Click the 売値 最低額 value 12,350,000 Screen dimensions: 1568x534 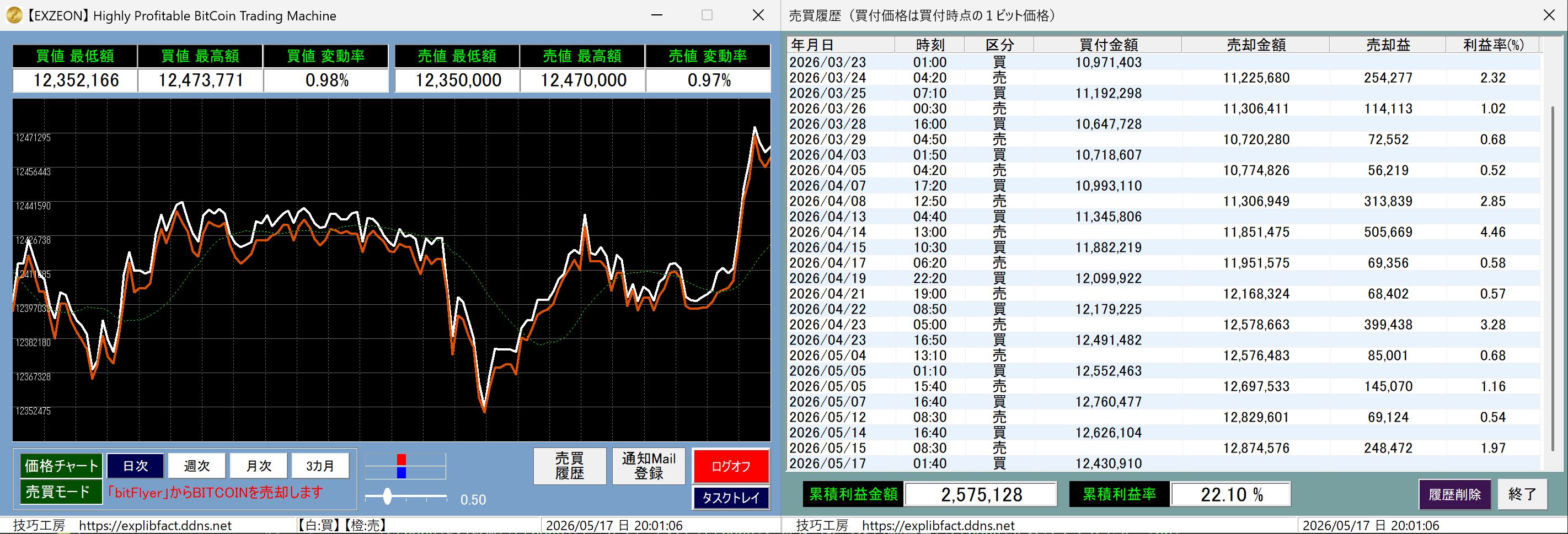click(458, 80)
